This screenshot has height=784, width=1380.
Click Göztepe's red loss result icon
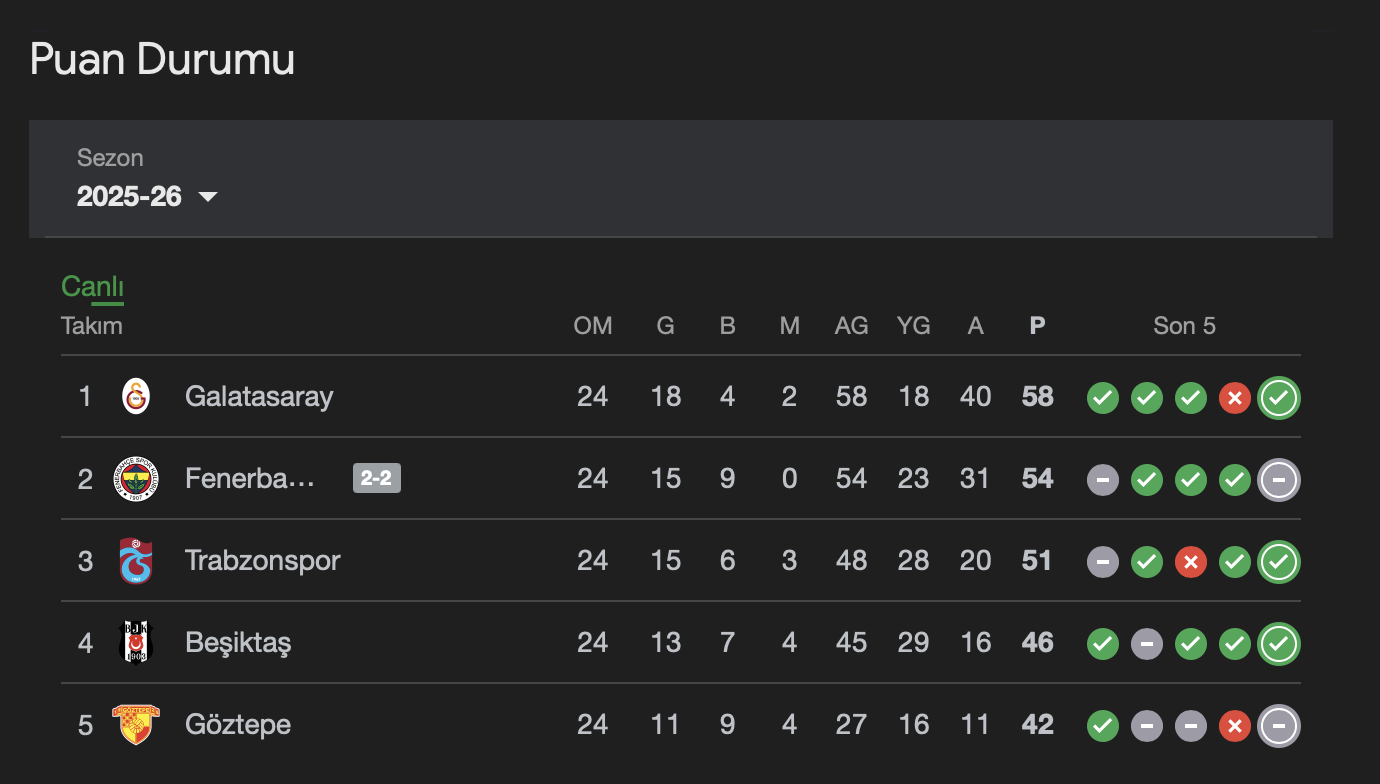[1235, 726]
